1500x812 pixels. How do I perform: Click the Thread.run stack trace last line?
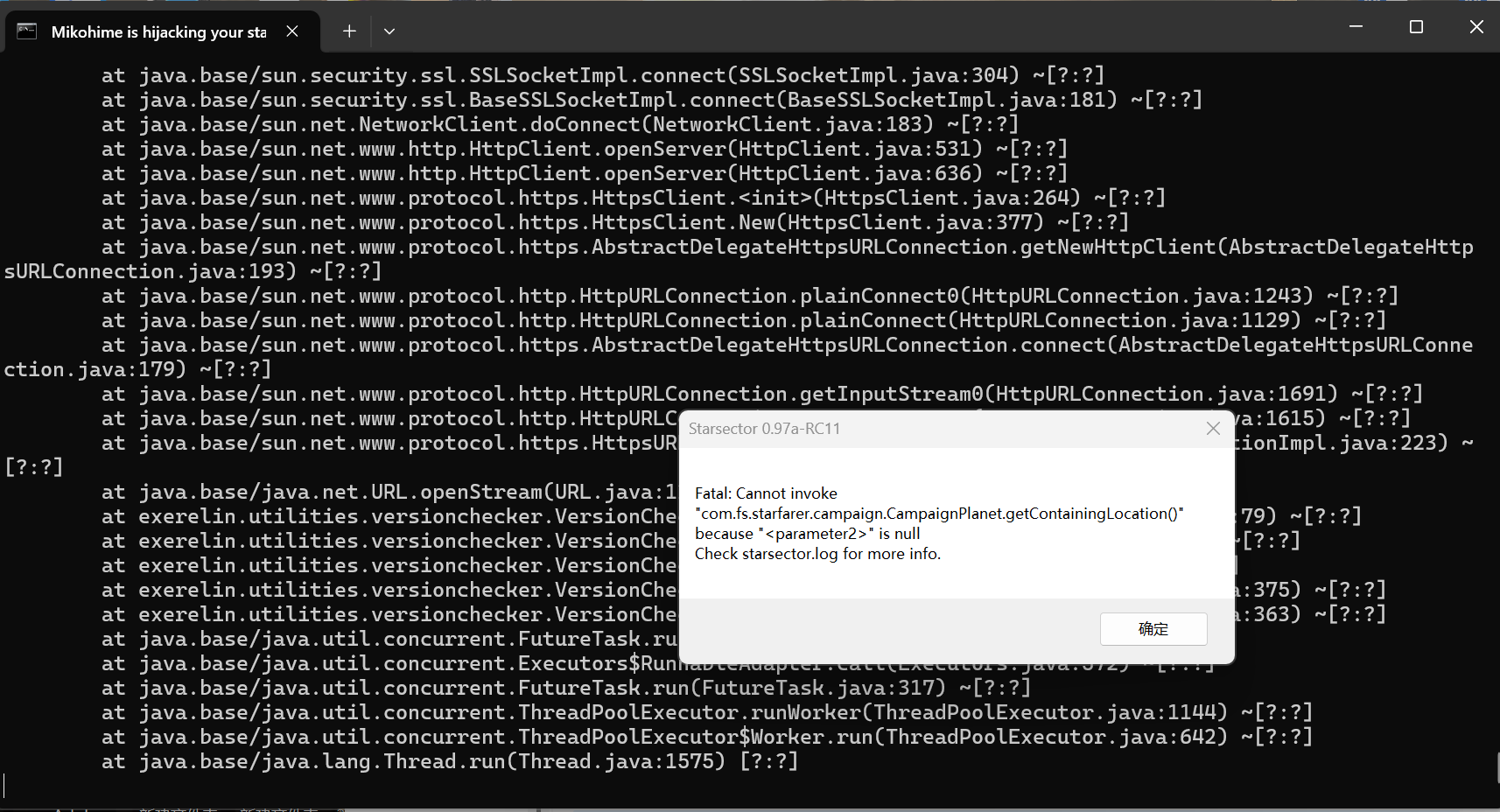(450, 761)
